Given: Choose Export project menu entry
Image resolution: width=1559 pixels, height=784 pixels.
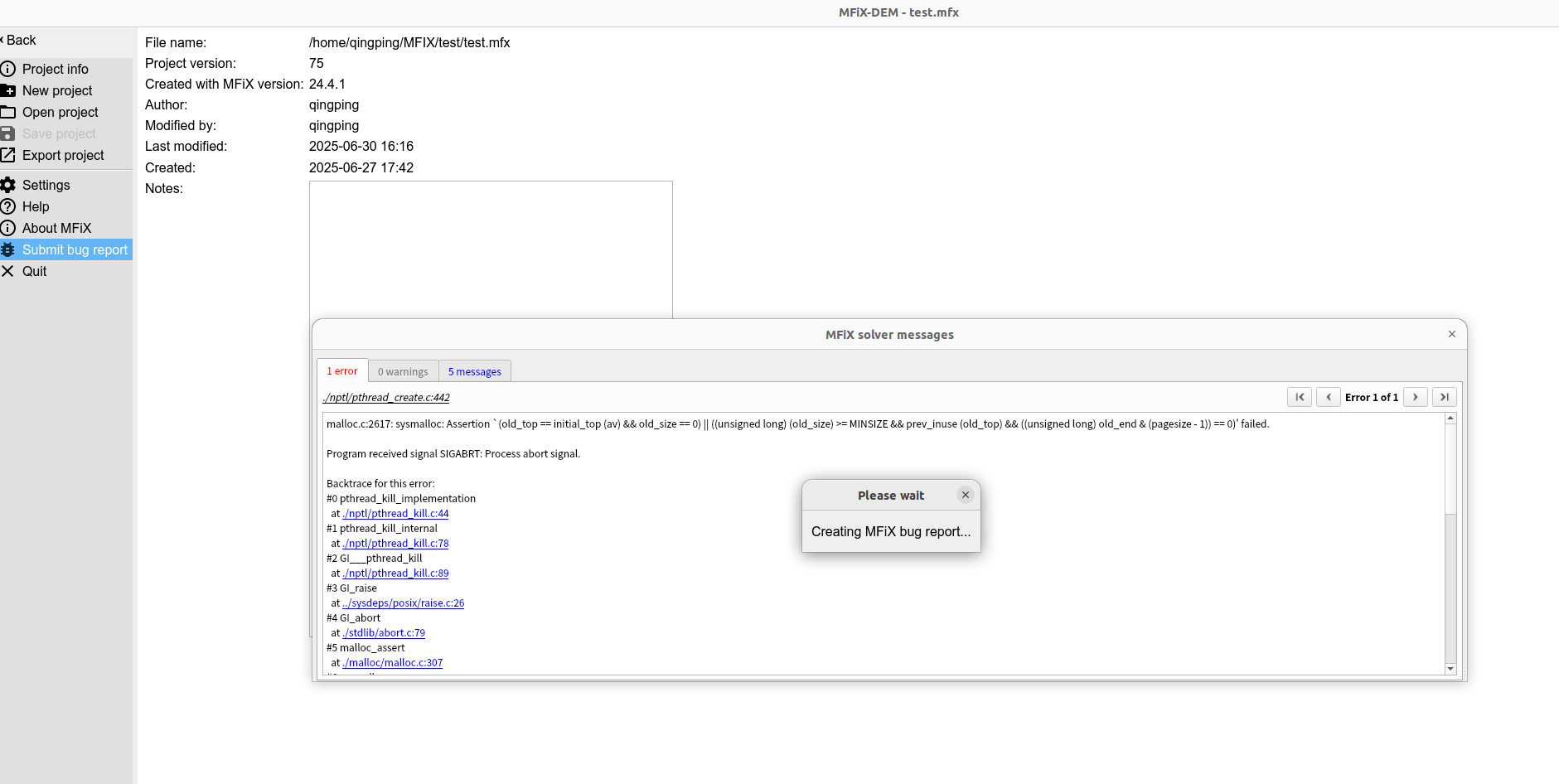Looking at the screenshot, I should (x=66, y=155).
